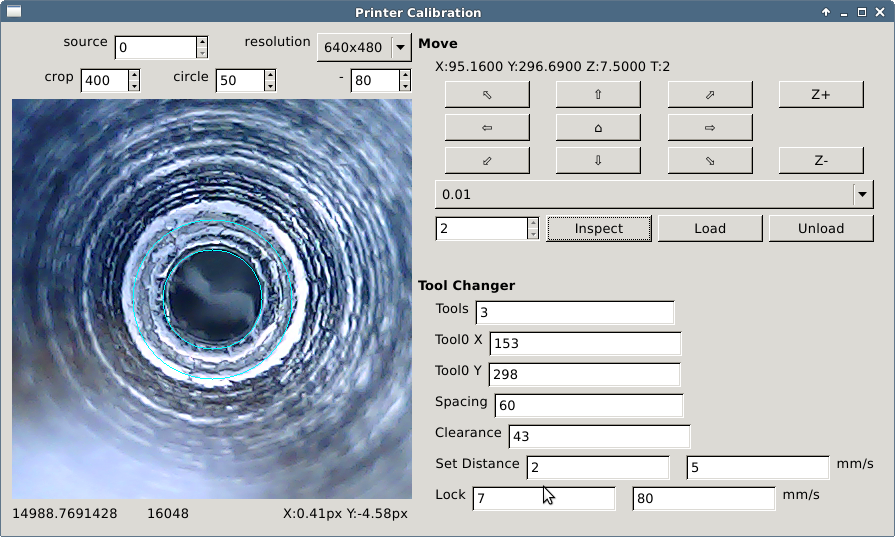
Task: Open the window menu icon in title bar
Action: pos(14,11)
